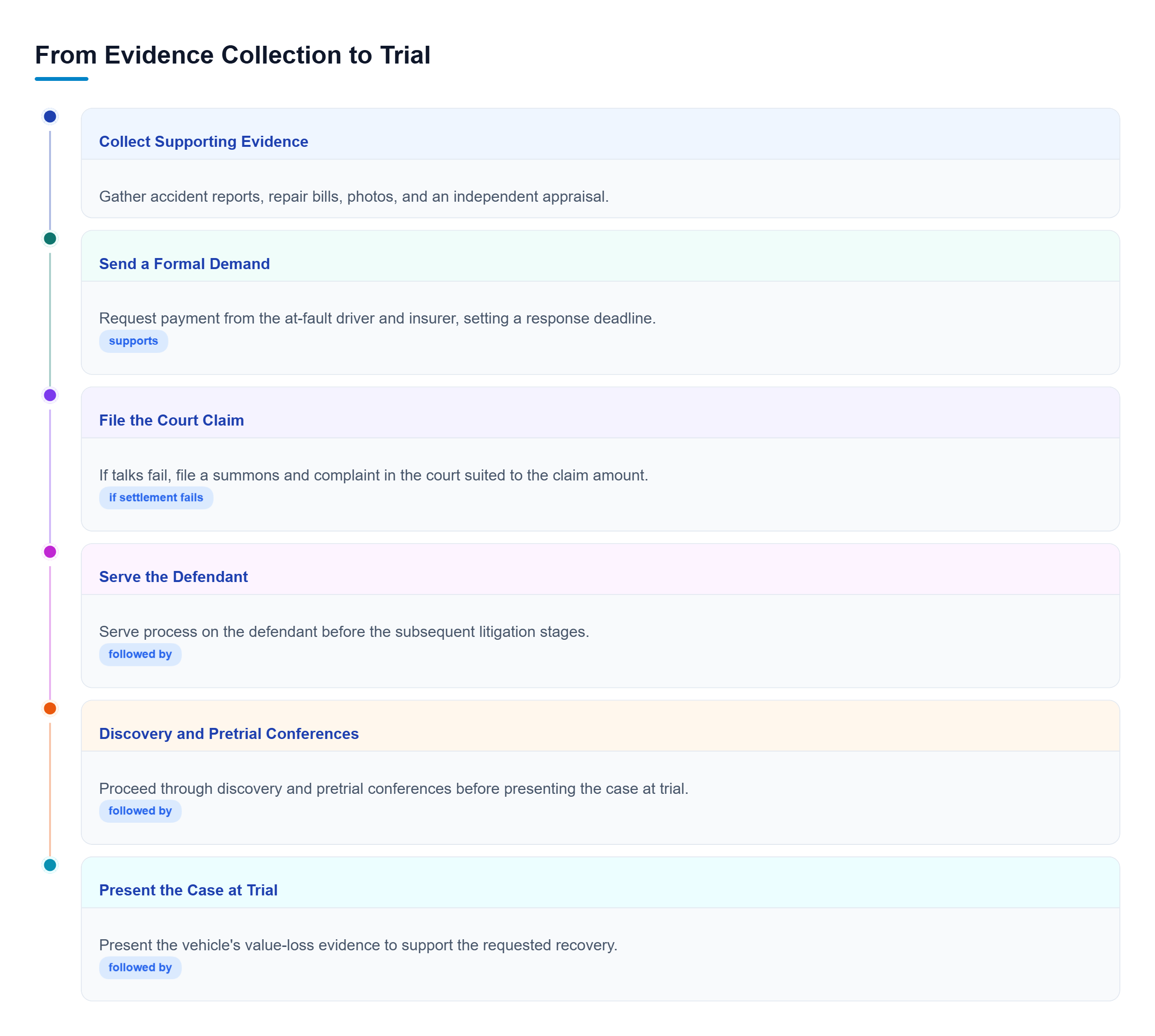Select the 'Serve the Defendant' heading
Viewport: 1155px width, 1036px height.
[x=174, y=577]
